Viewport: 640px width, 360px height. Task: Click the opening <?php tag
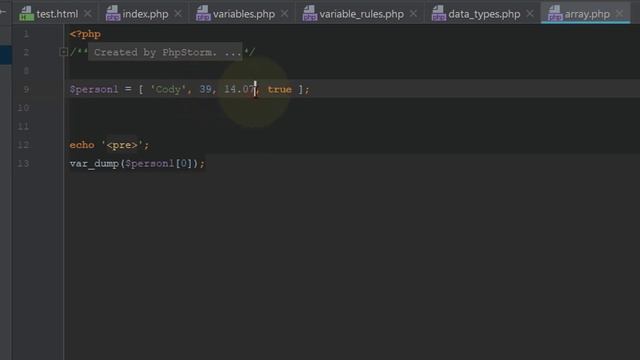tap(85, 34)
